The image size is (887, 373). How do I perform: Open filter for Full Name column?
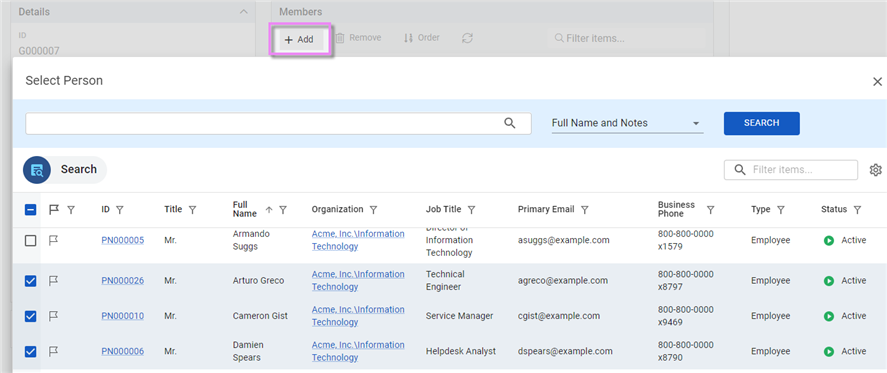283,210
